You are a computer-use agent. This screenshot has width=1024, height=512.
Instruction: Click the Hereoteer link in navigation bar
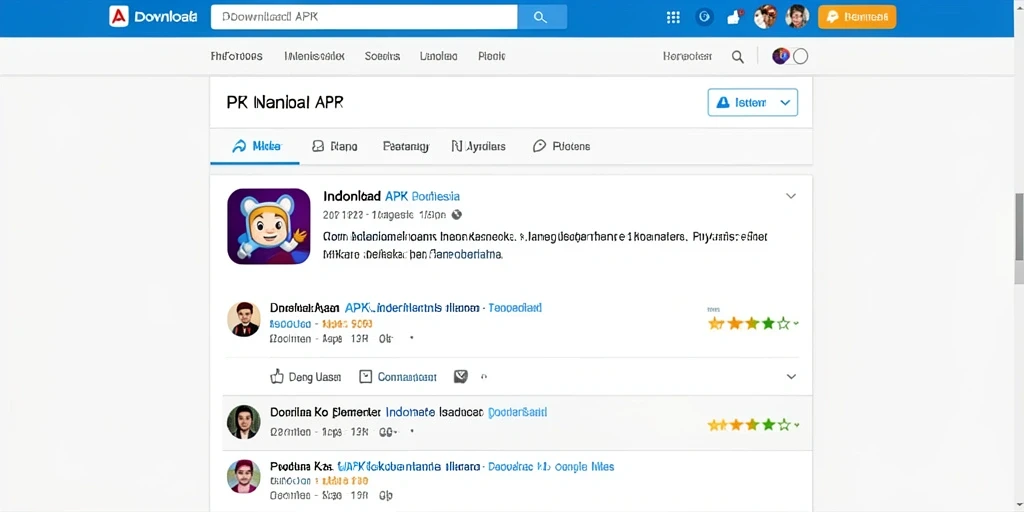click(x=687, y=56)
